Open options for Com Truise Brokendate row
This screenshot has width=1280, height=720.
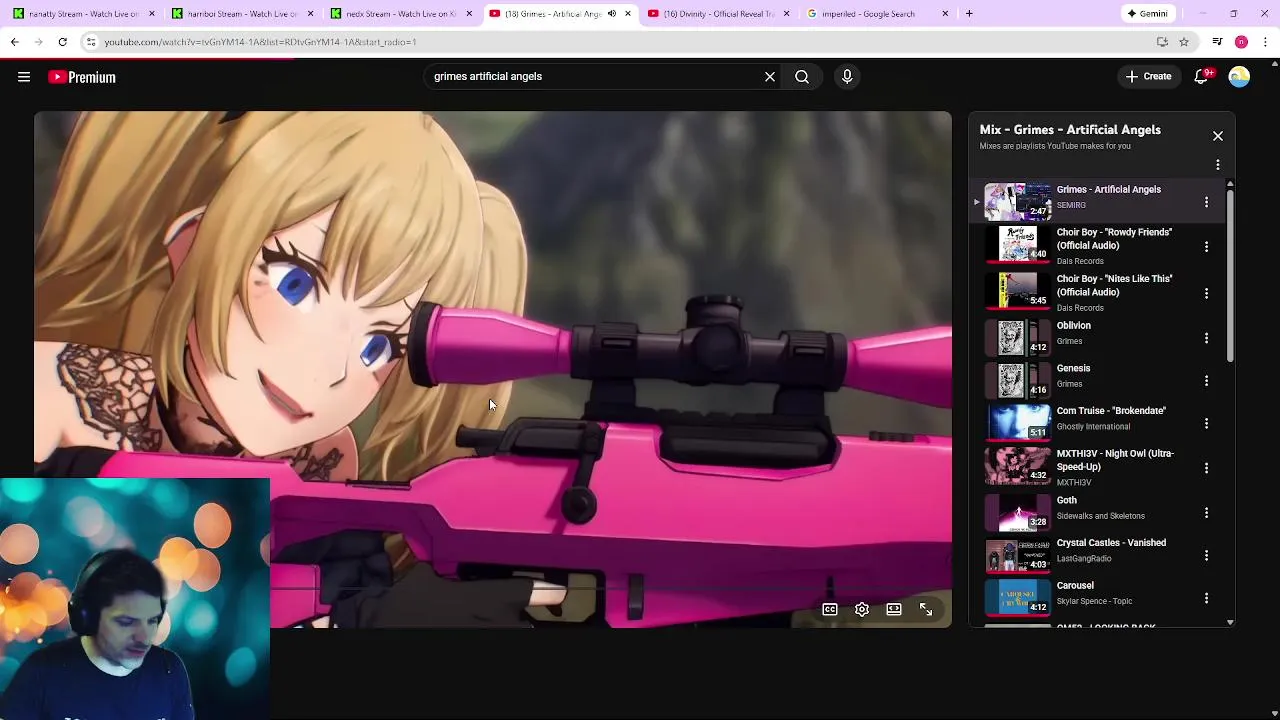(x=1206, y=424)
